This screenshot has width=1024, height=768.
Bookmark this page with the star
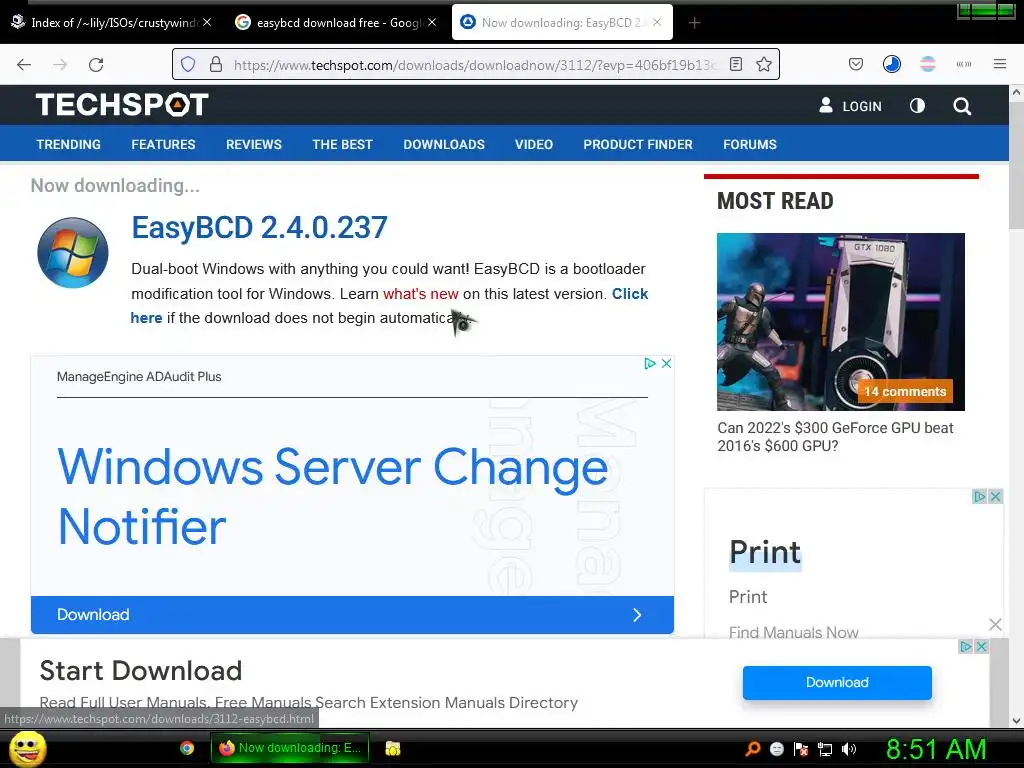tap(763, 64)
